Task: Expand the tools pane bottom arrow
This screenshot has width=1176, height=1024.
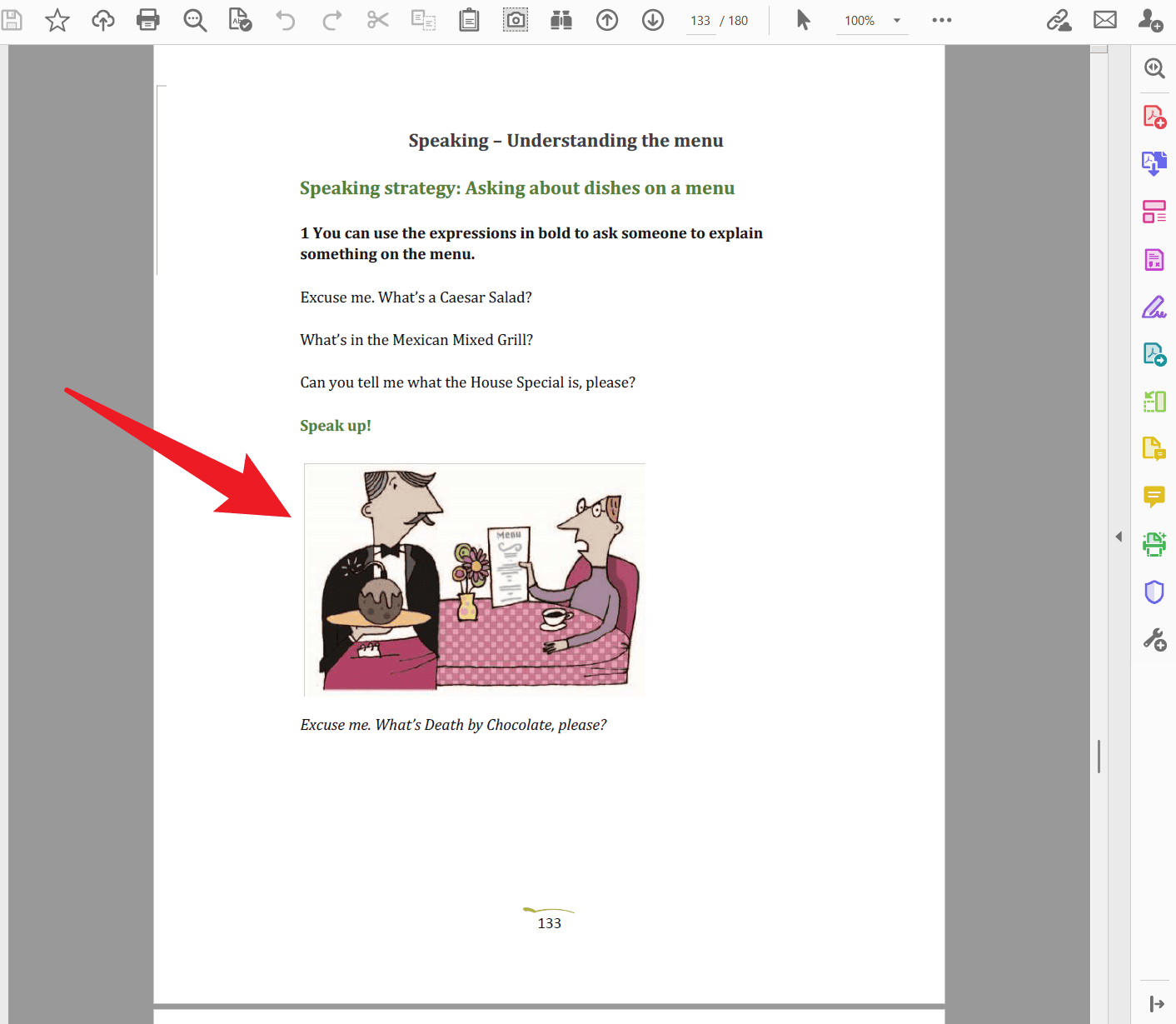Action: [x=1157, y=1004]
